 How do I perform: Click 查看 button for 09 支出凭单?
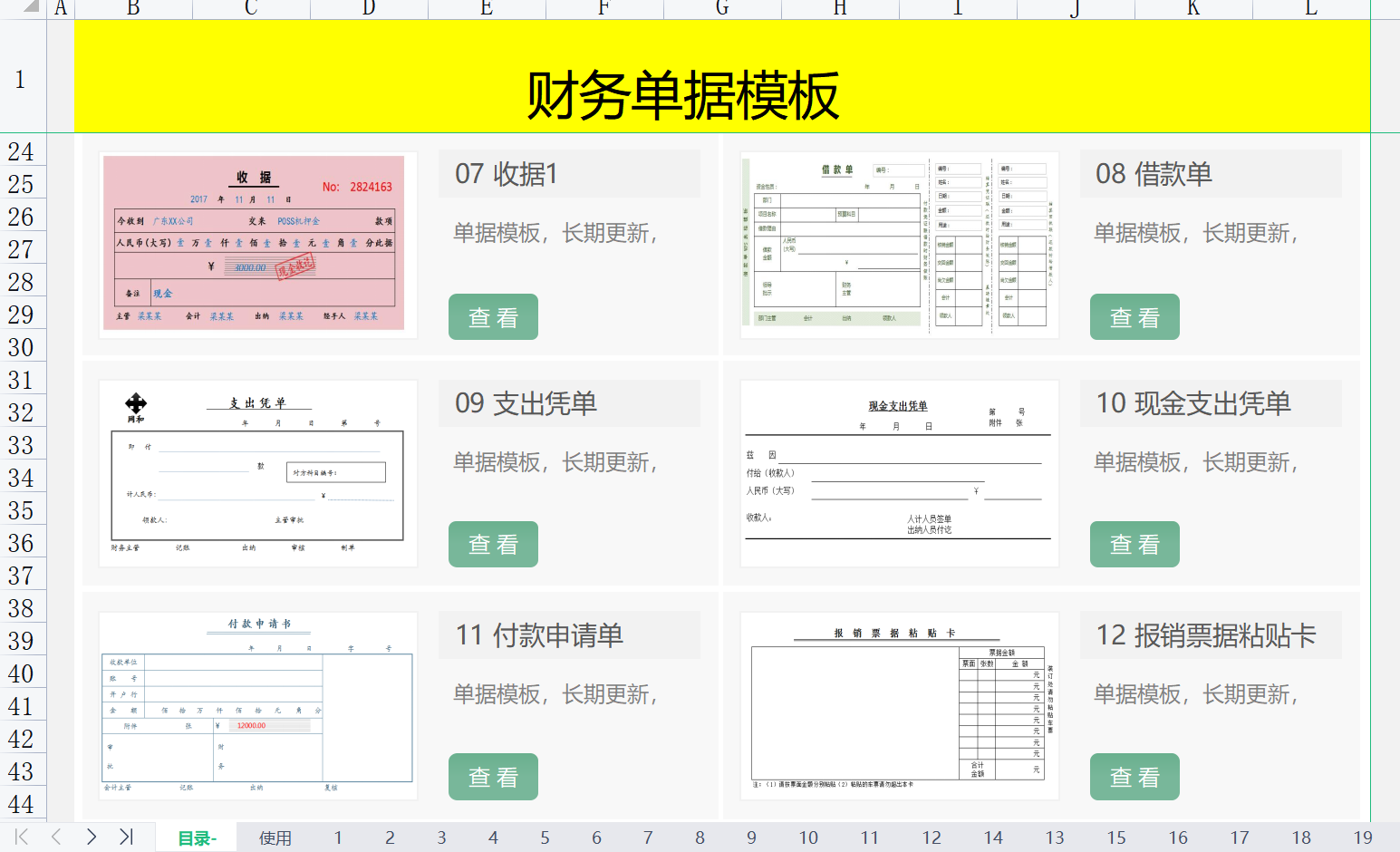click(493, 544)
